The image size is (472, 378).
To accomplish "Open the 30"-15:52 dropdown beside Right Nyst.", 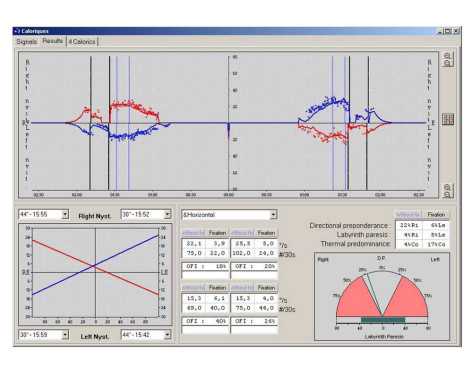I will pyautogui.click(x=167, y=214).
